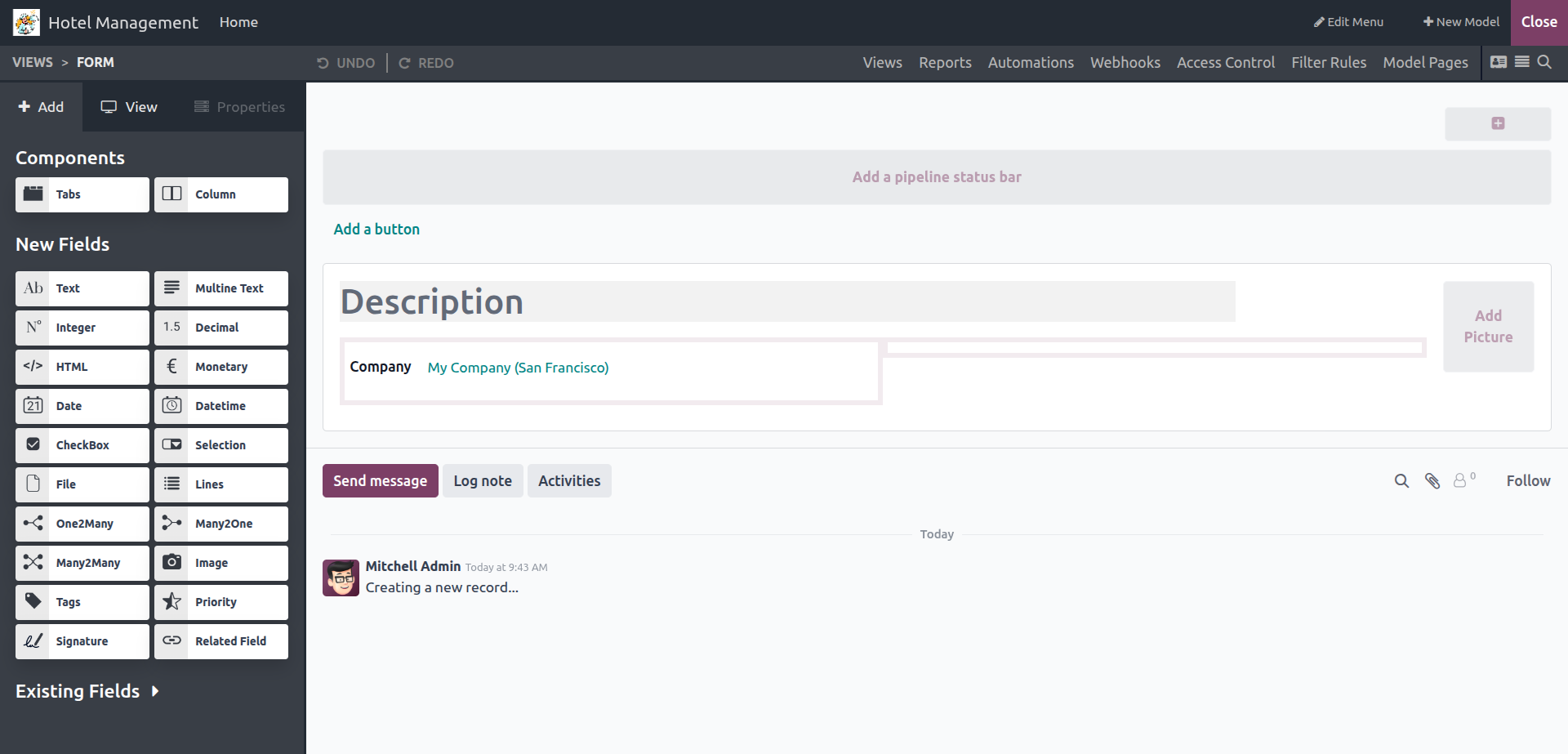Viewport: 1568px width, 754px height.
Task: Select the Signature field type
Action: point(82,641)
